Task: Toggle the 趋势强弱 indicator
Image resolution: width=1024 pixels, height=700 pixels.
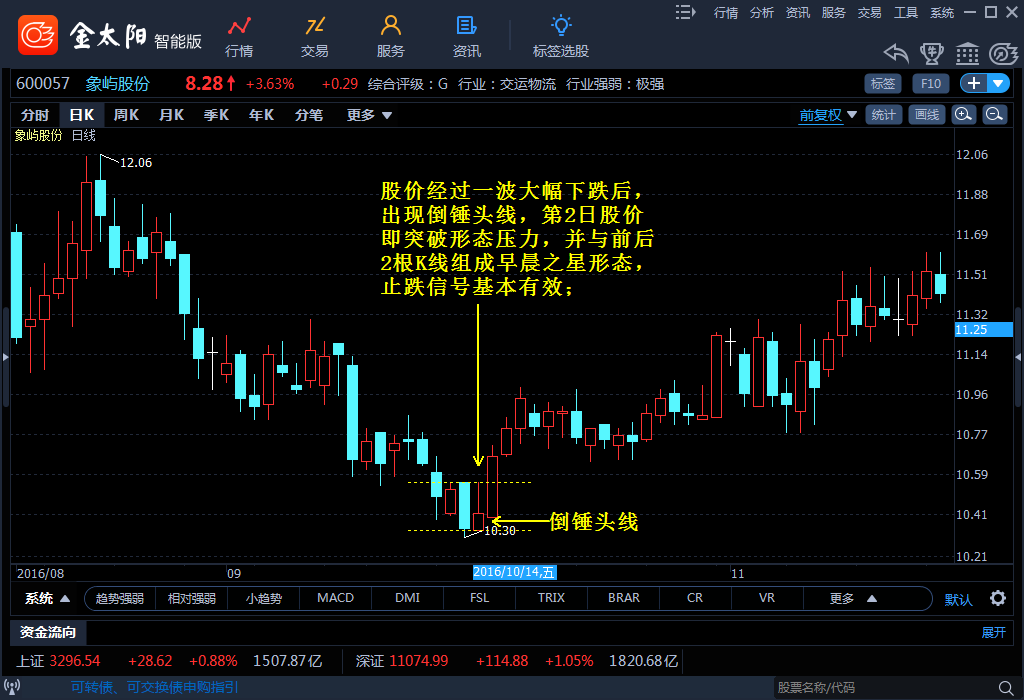Action: [x=120, y=599]
